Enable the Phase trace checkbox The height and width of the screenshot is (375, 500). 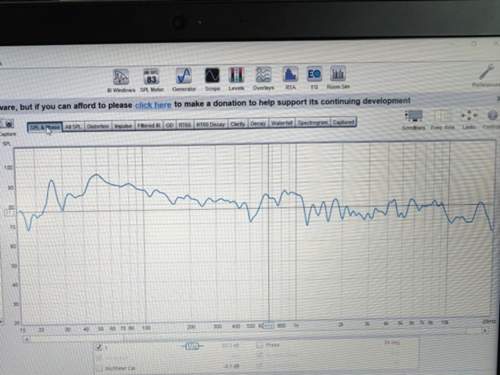click(260, 345)
